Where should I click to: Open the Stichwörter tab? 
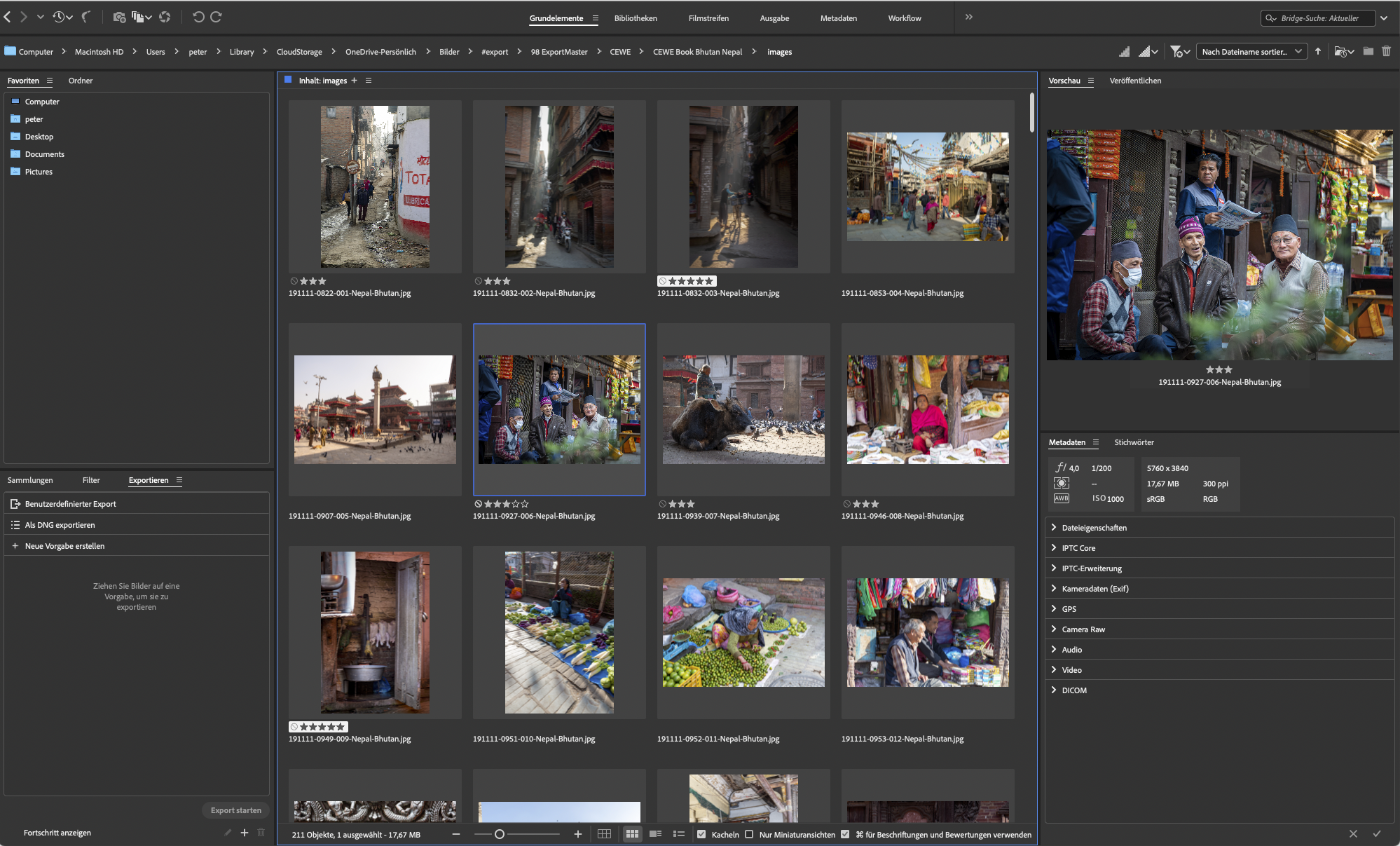point(1134,442)
